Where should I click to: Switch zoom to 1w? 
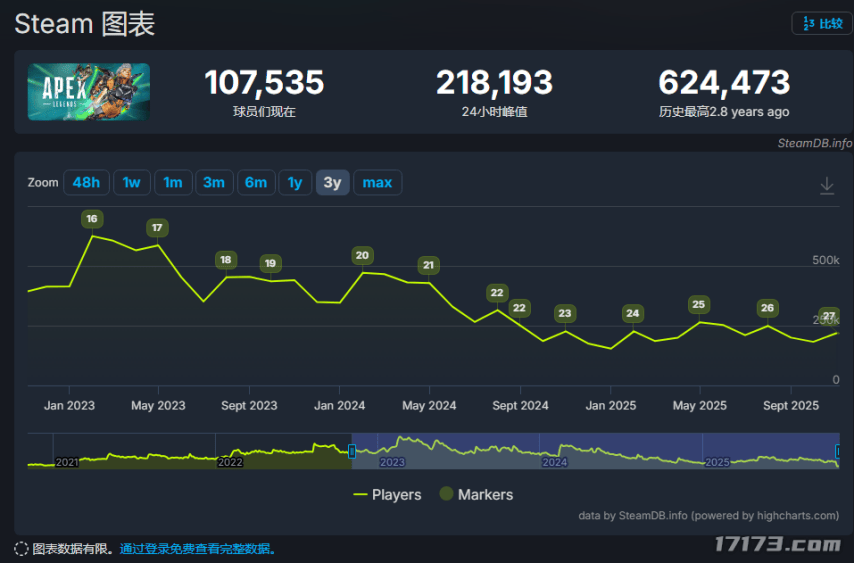click(131, 182)
